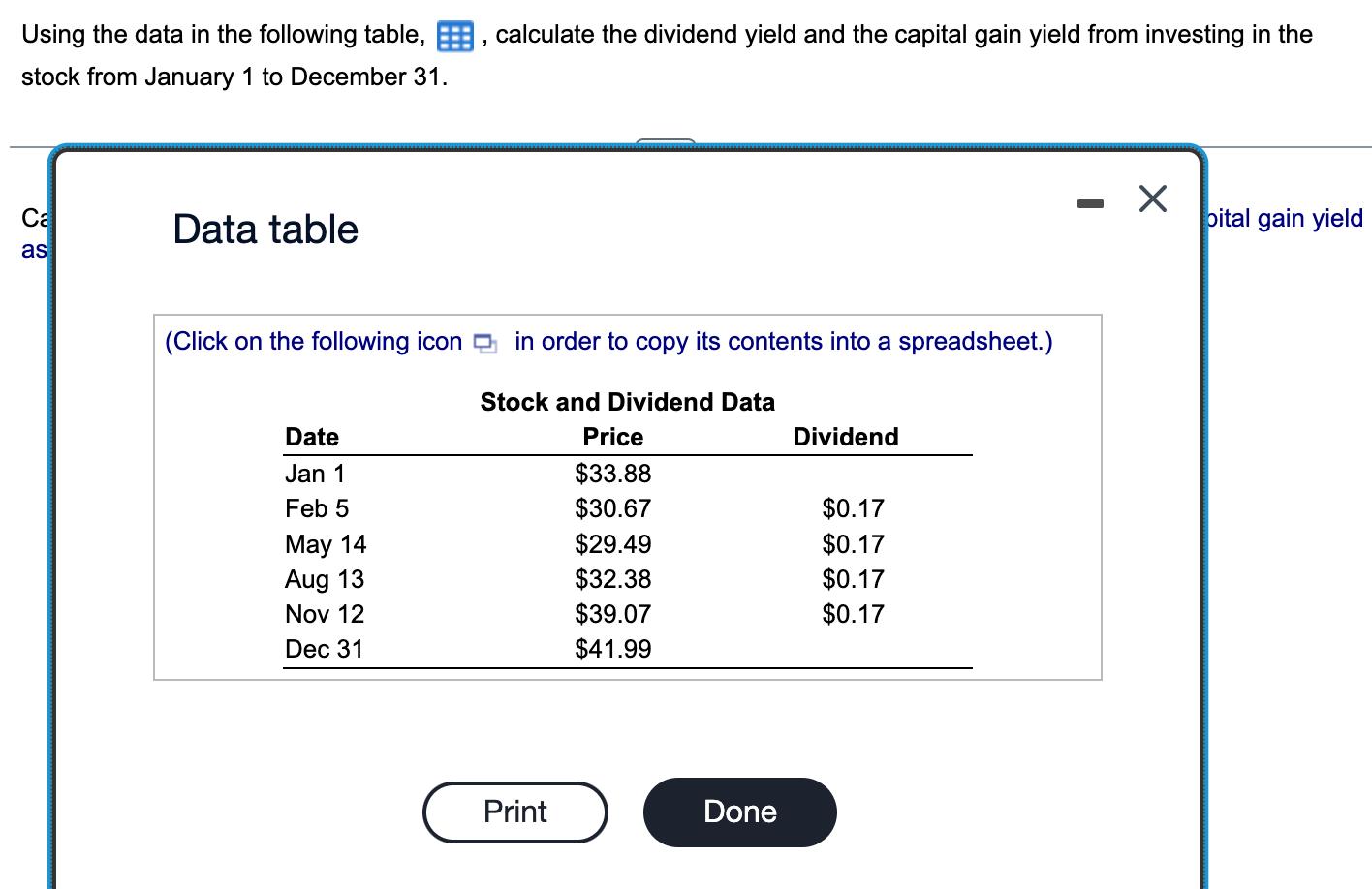This screenshot has height=889, width=1372.
Task: Click the spreadsheet table icon in the question
Action: 455,35
